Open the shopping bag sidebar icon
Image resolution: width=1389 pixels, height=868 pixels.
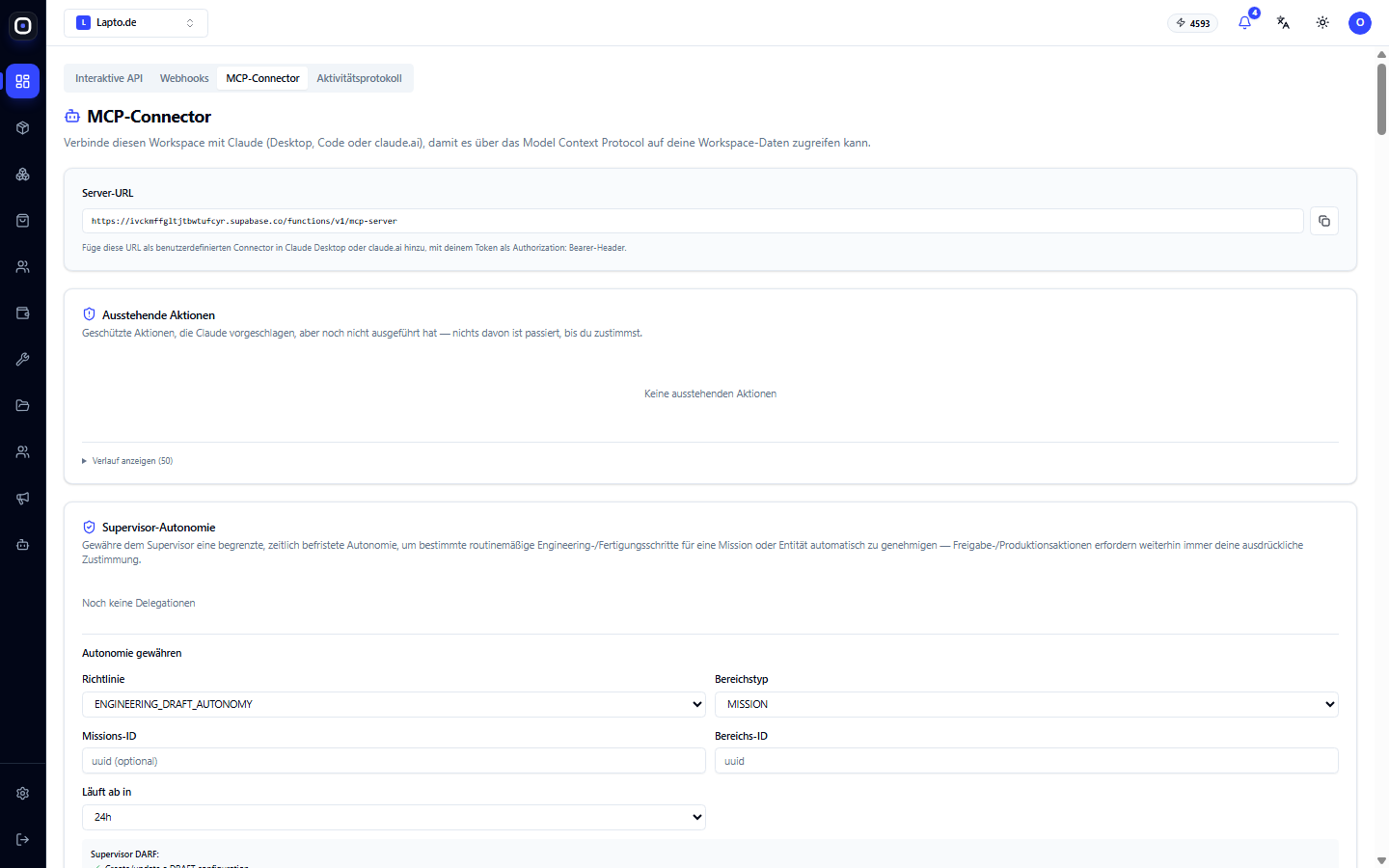pyautogui.click(x=22, y=220)
